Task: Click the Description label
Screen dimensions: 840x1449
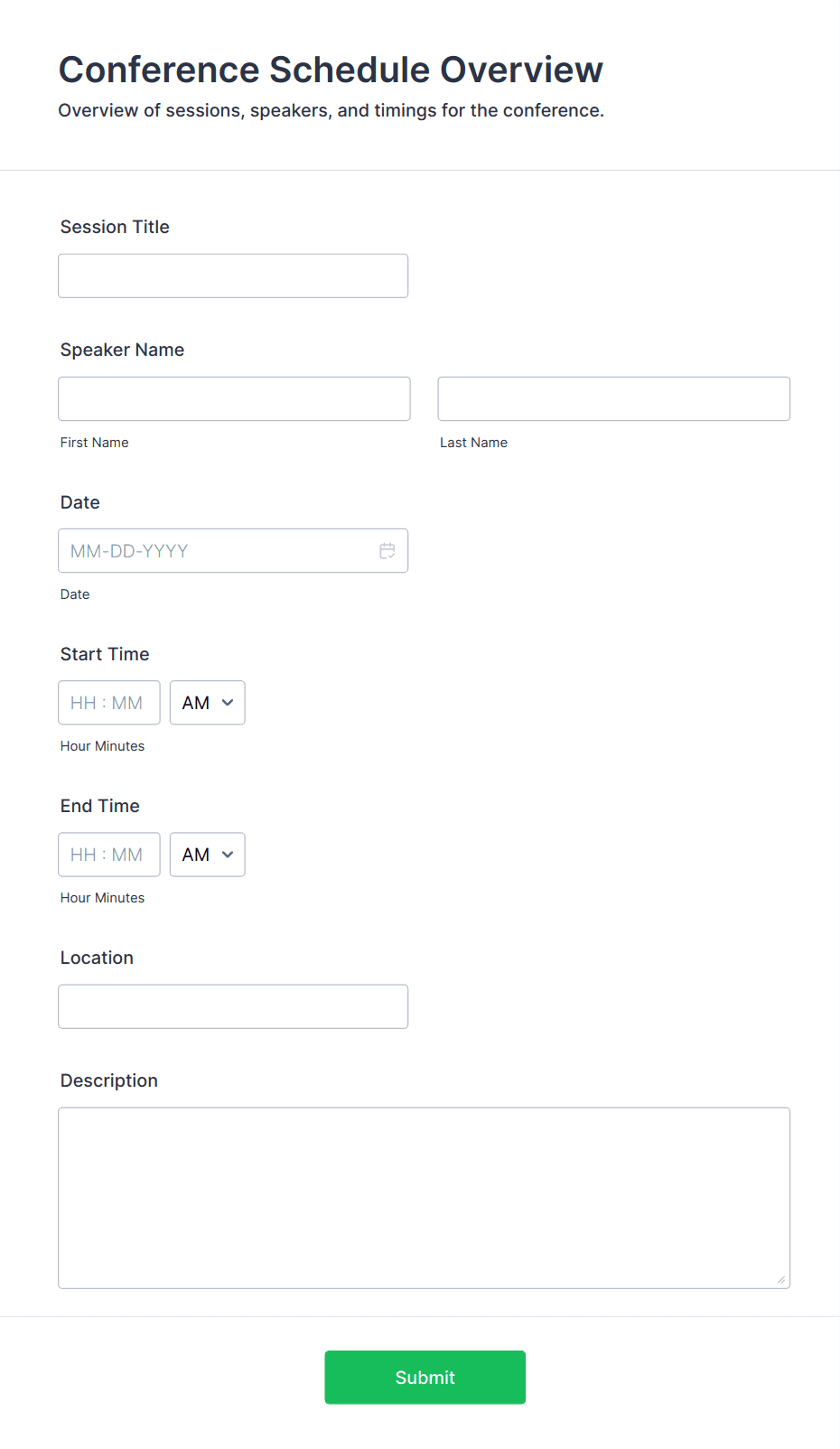Action: point(109,1080)
